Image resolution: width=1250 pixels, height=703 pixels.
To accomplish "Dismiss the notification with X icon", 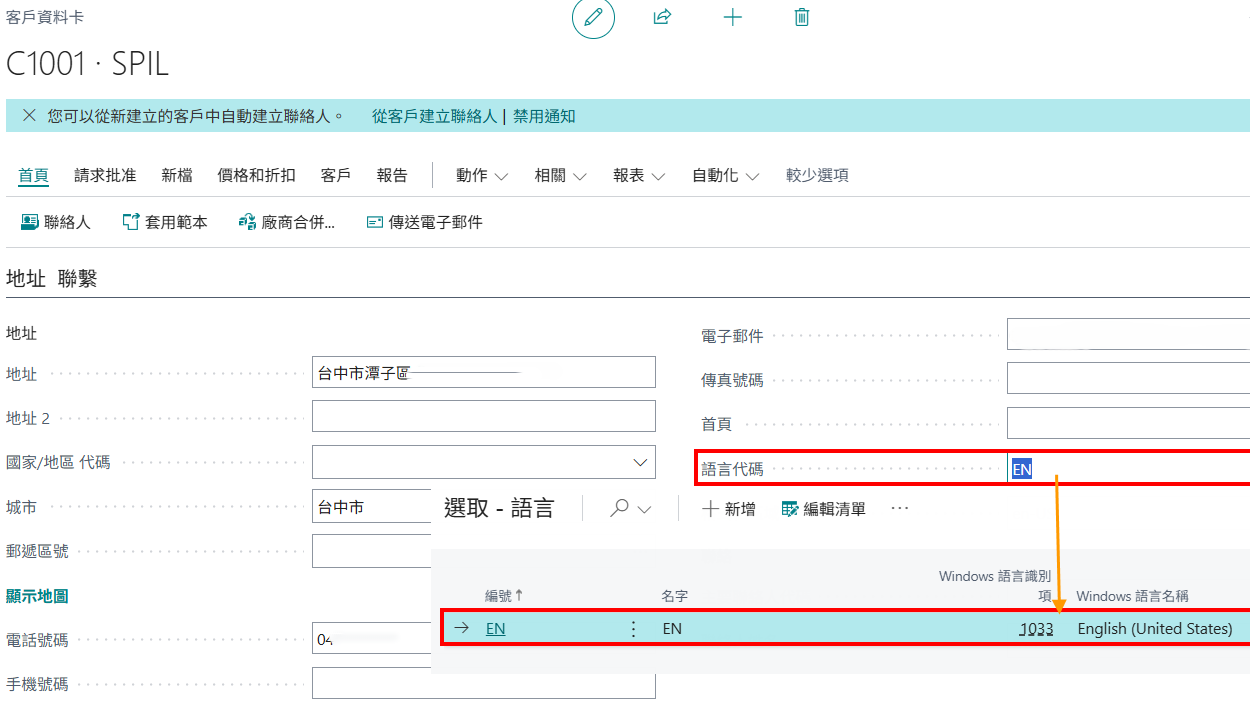I will (29, 116).
